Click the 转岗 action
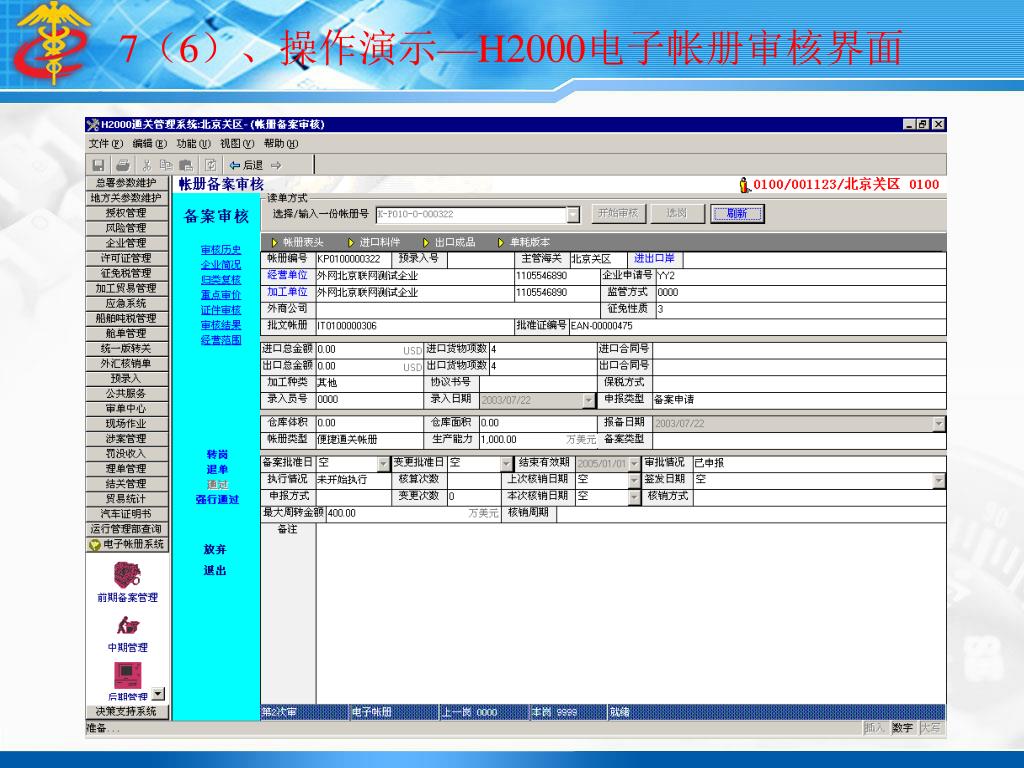Viewport: 1024px width, 768px height. click(217, 455)
